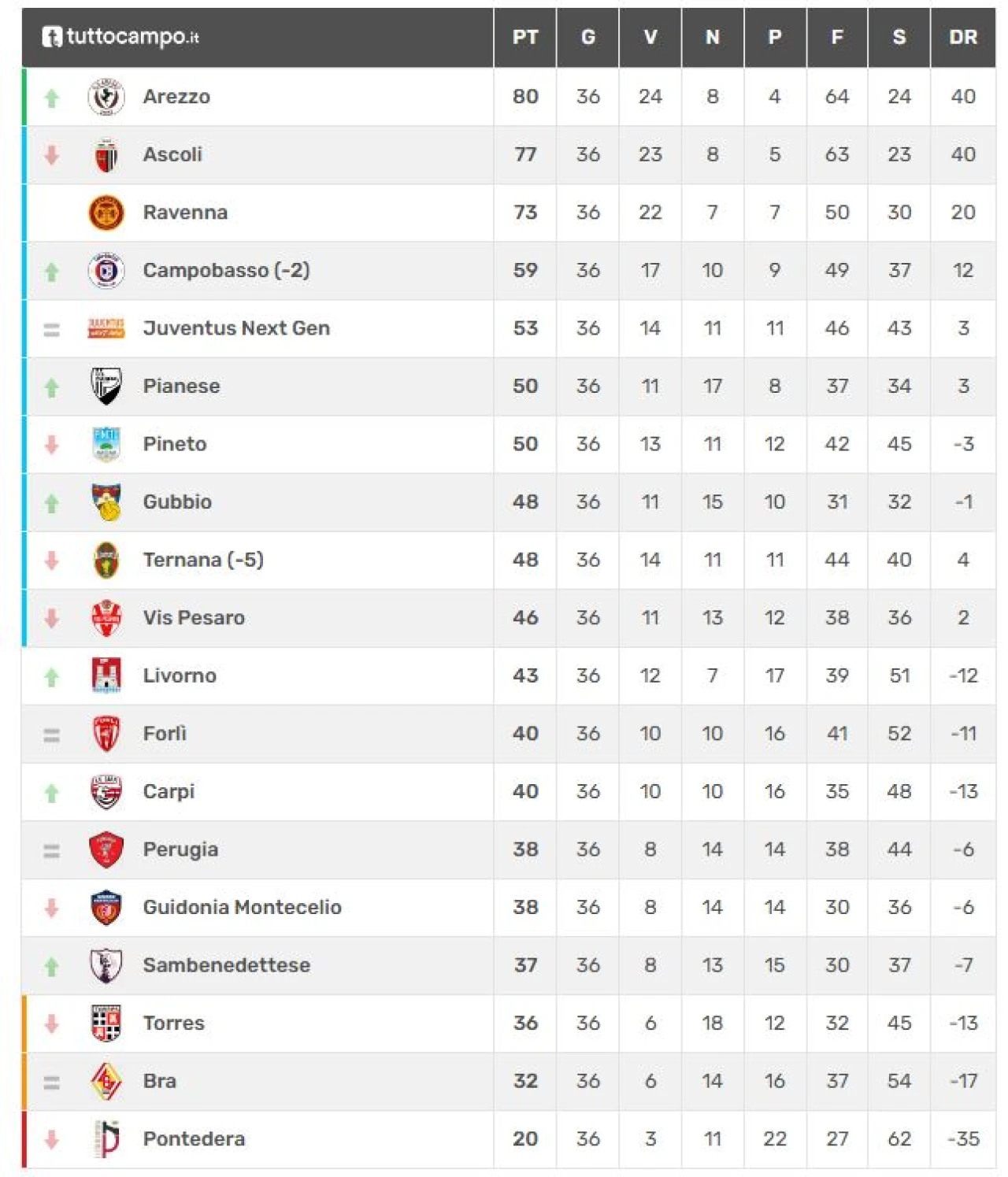Open the Pianese team page link
1008x1177 pixels.
[181, 387]
